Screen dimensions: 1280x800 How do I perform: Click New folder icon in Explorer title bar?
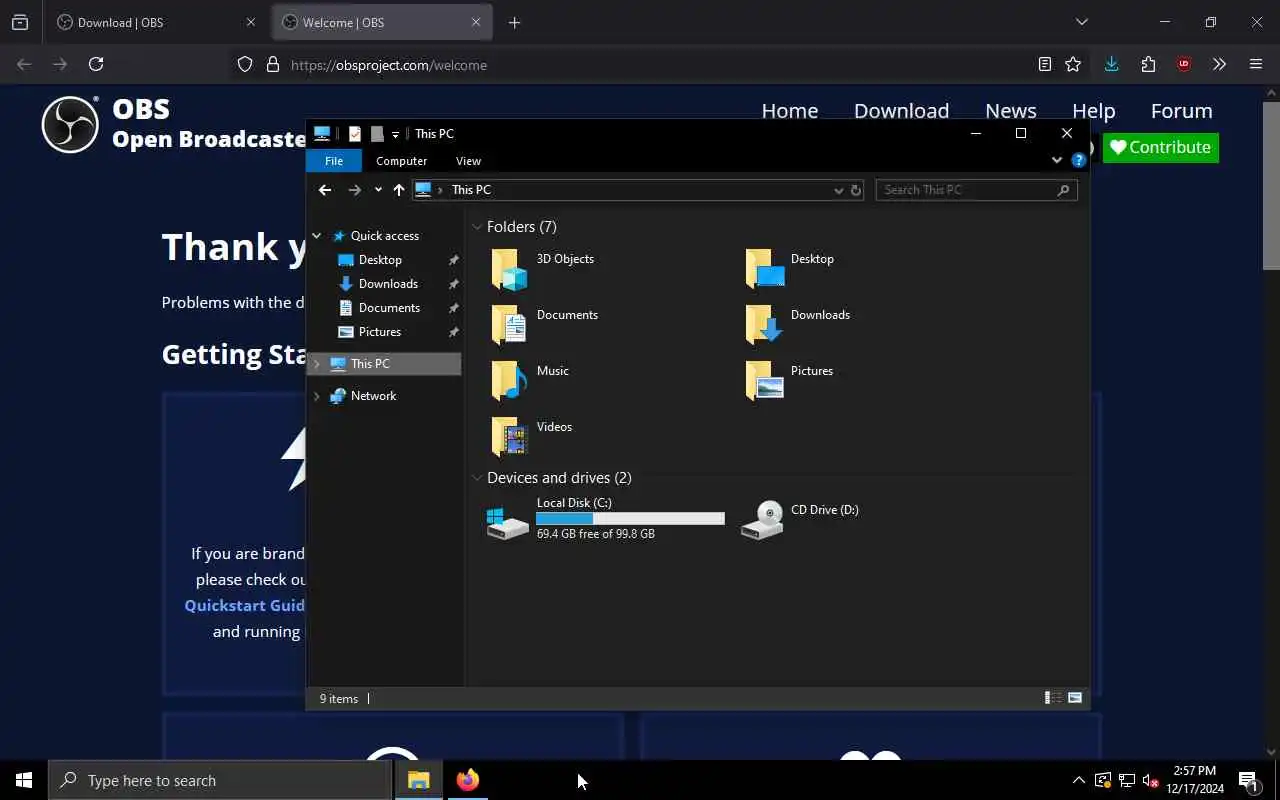(x=377, y=134)
